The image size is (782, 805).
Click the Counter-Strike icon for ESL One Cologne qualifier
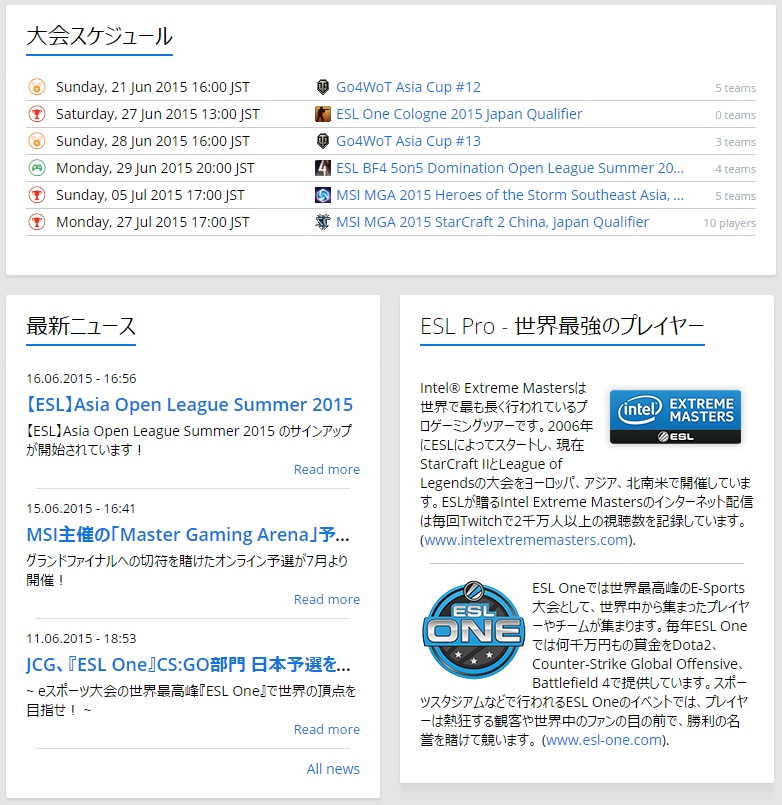(322, 114)
